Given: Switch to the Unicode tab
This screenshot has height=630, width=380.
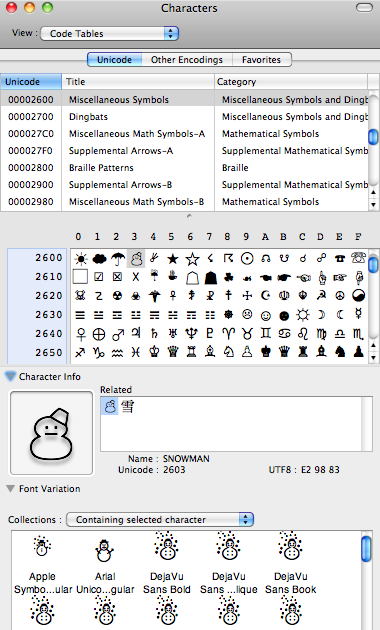Looking at the screenshot, I should 114,60.
